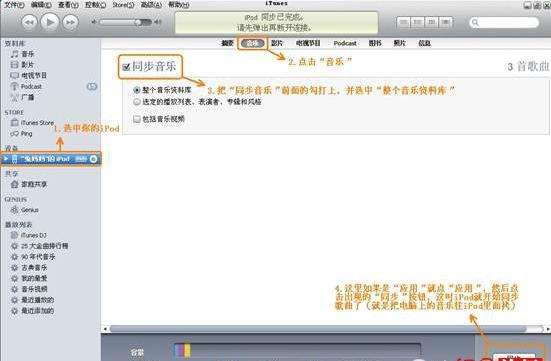
Task: Open 影片 library in sidebar
Action: coord(23,65)
